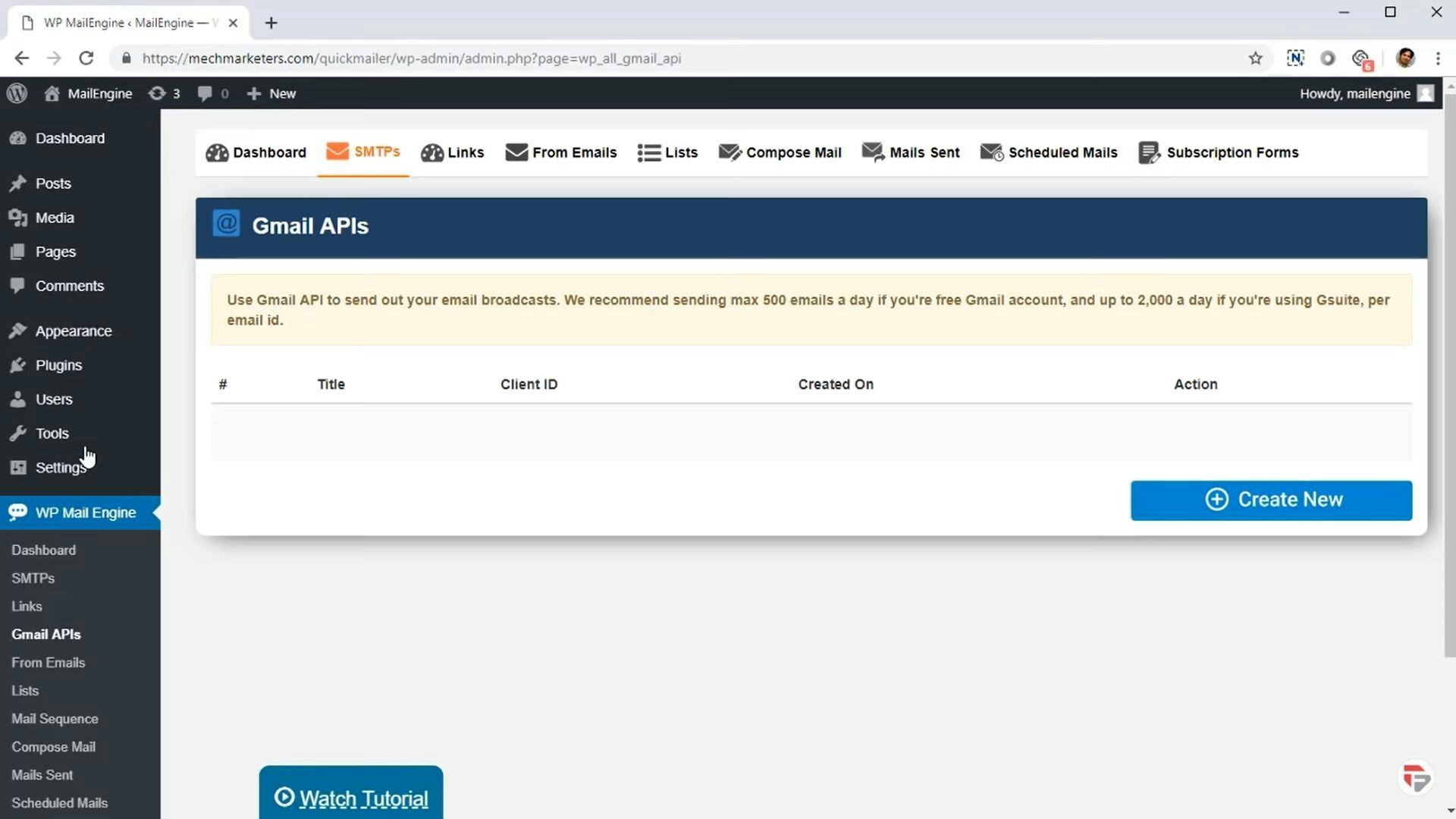Reload the page using refresh icon
The height and width of the screenshot is (819, 1456).
tap(86, 58)
